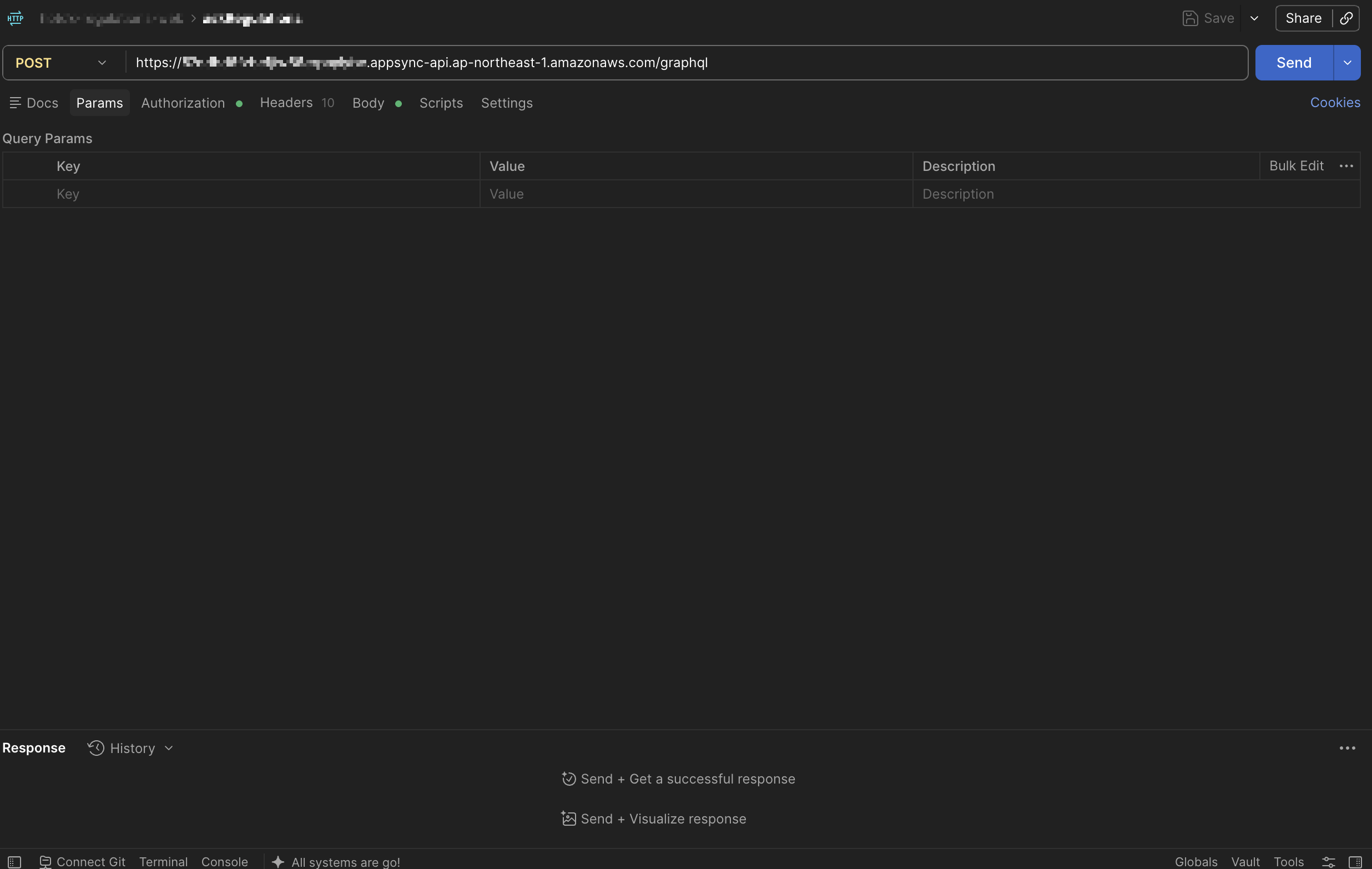Switch to the Params tab

pos(100,103)
